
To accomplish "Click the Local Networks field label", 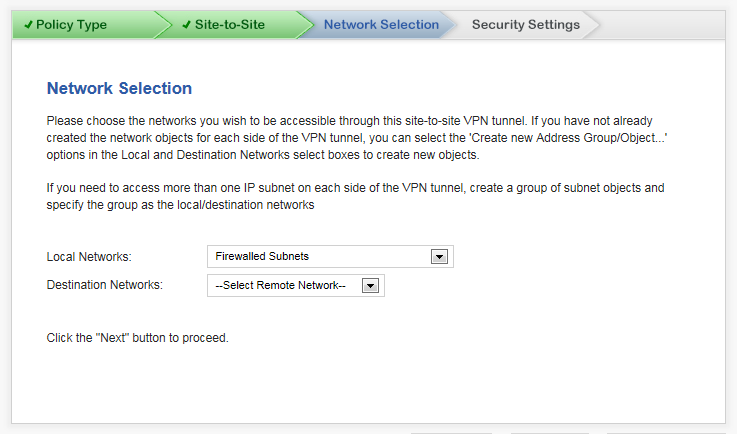I will pyautogui.click(x=89, y=257).
